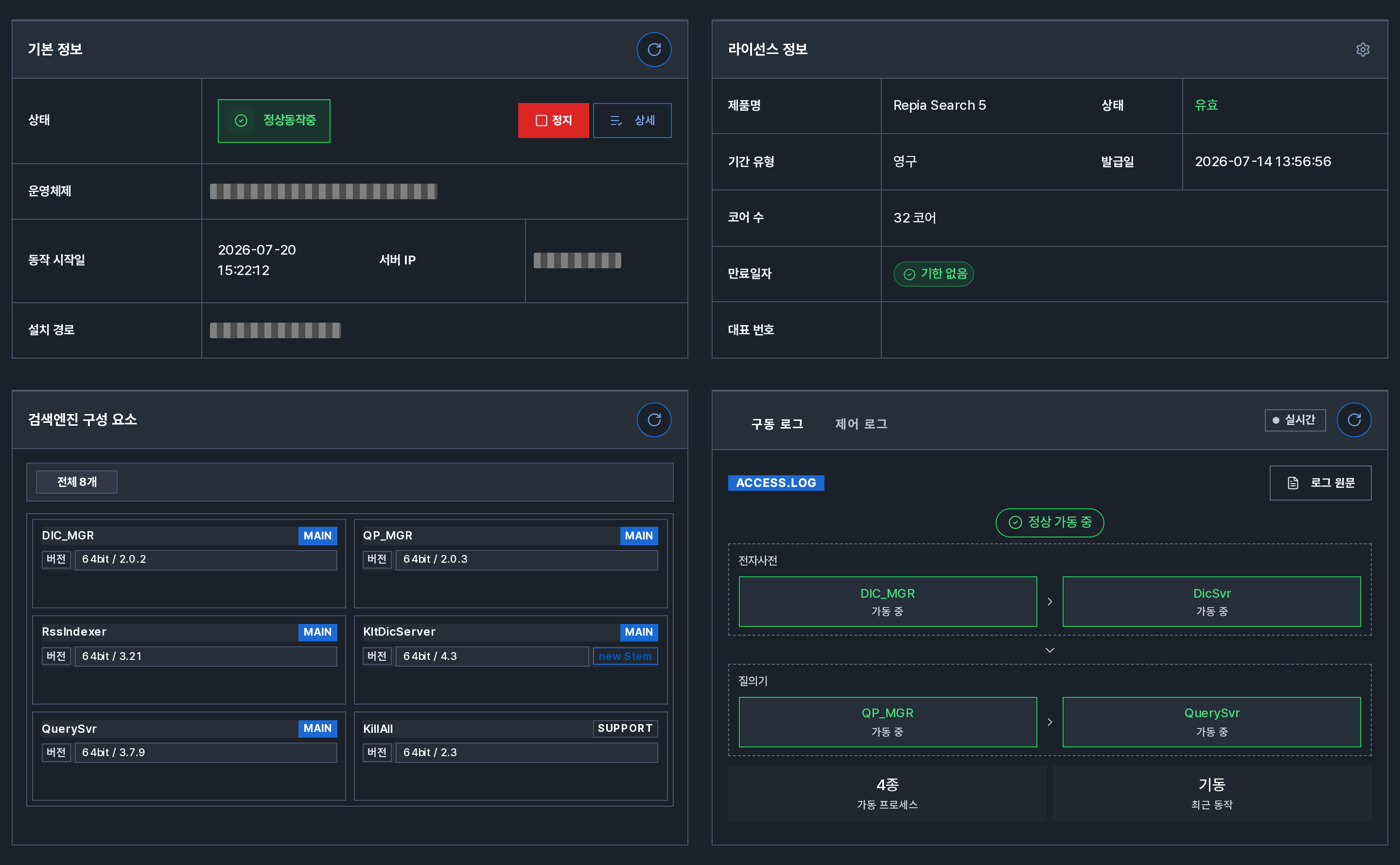The height and width of the screenshot is (865, 1400).
Task: Select the ACCESS.LOG label
Action: click(x=776, y=483)
